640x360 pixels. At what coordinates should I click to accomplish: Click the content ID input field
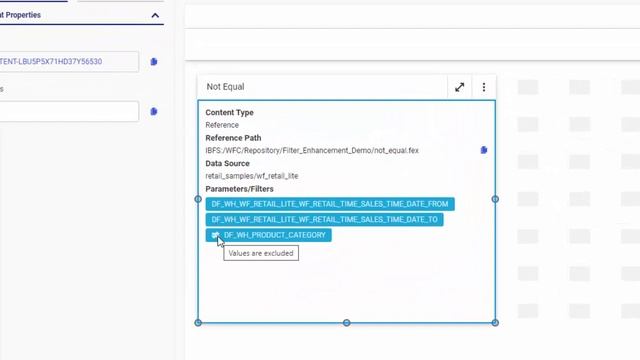[x=69, y=62]
